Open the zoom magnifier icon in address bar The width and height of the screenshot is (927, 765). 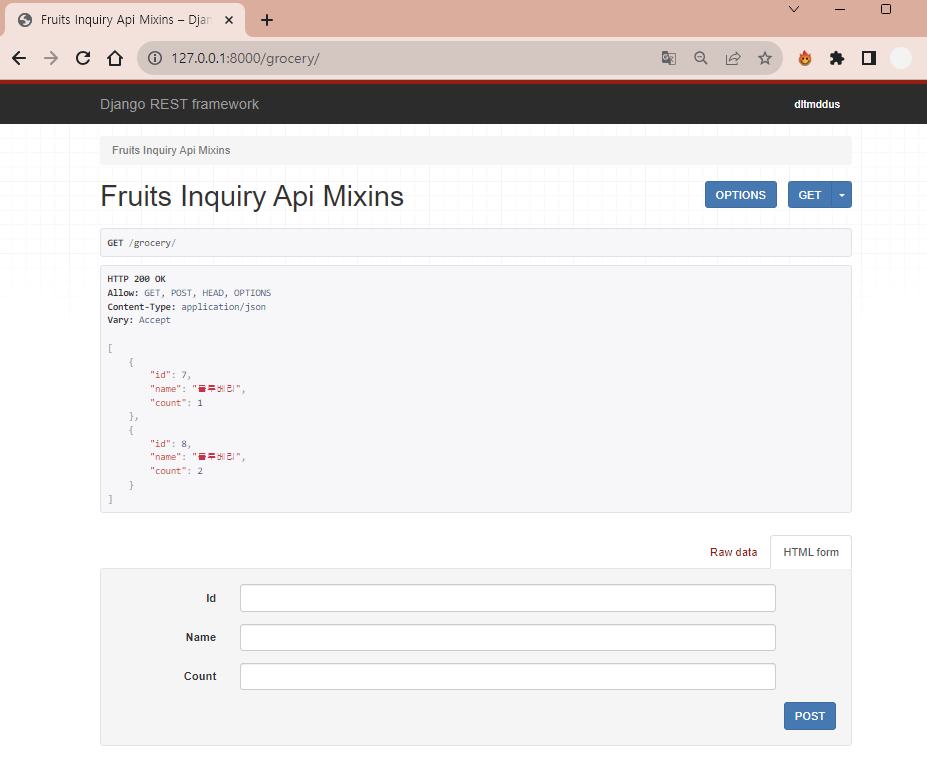tap(701, 58)
